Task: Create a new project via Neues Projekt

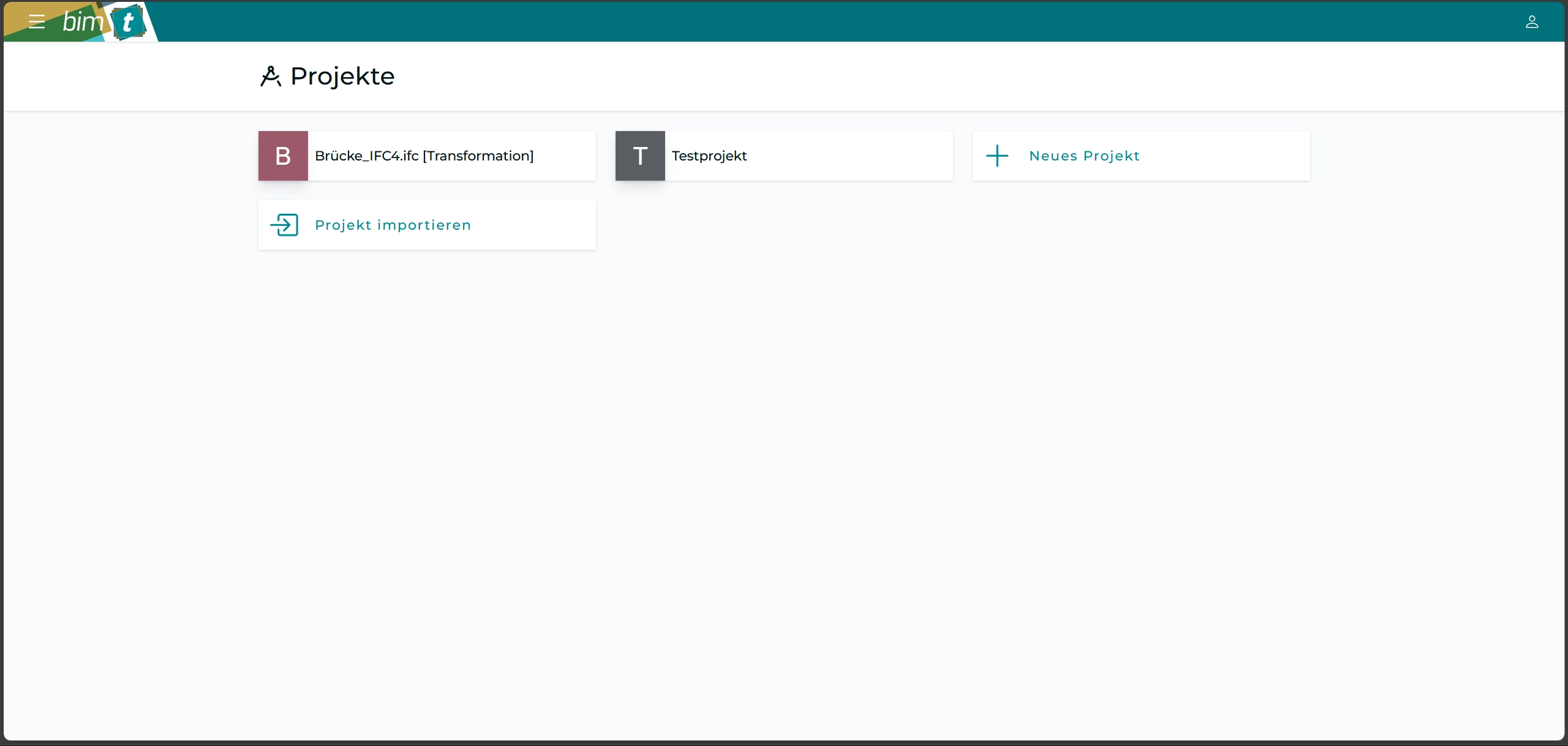Action: (1084, 156)
